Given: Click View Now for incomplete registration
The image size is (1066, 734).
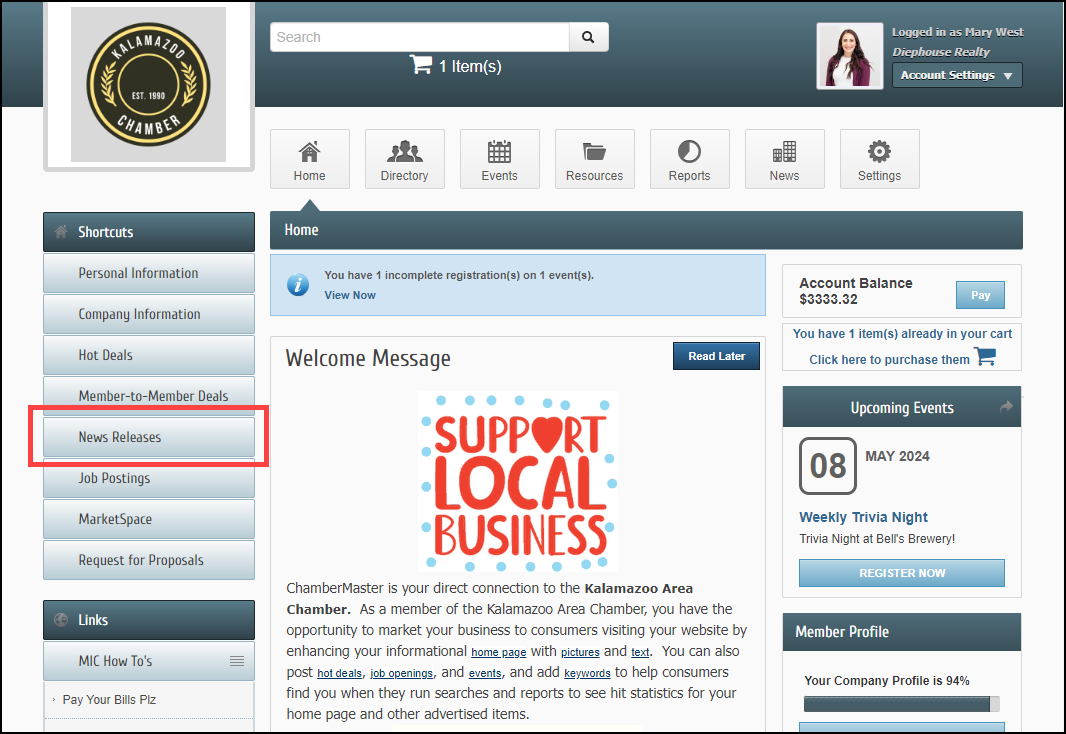Looking at the screenshot, I should [x=350, y=295].
